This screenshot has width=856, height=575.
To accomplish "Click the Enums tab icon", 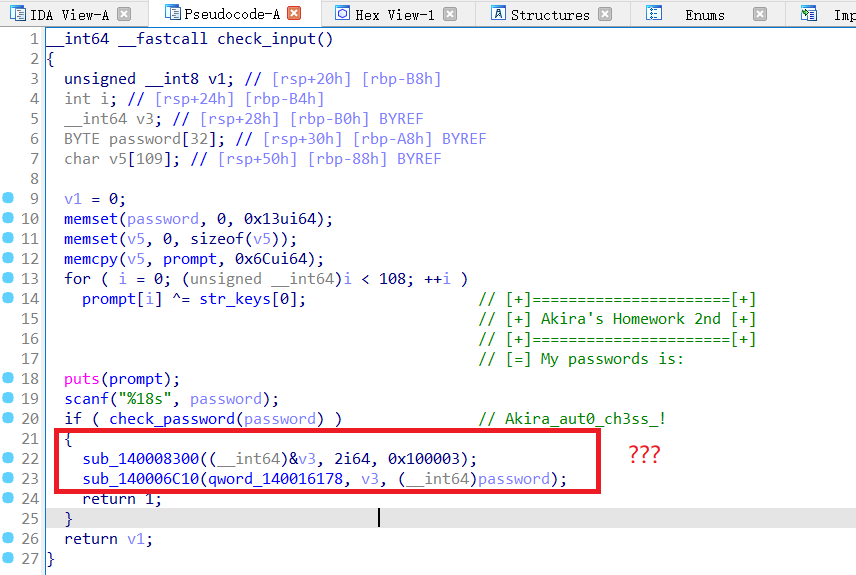I will coord(653,13).
